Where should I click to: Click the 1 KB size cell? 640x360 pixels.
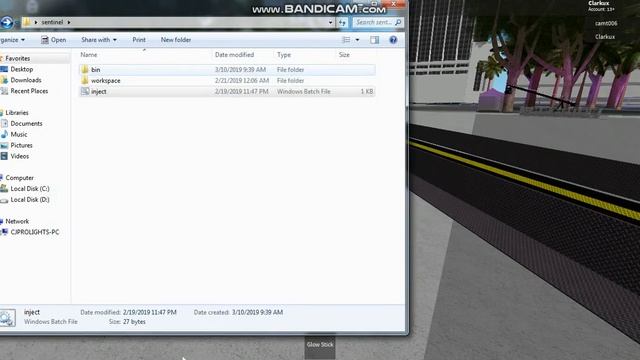[367, 91]
